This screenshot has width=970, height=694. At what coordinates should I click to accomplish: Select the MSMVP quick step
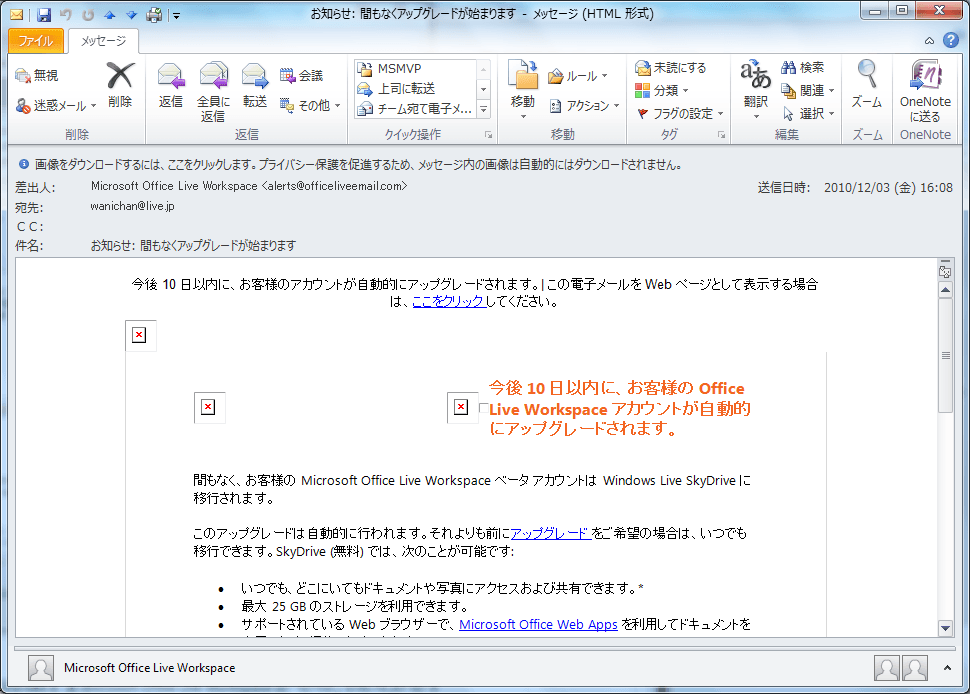coord(416,69)
